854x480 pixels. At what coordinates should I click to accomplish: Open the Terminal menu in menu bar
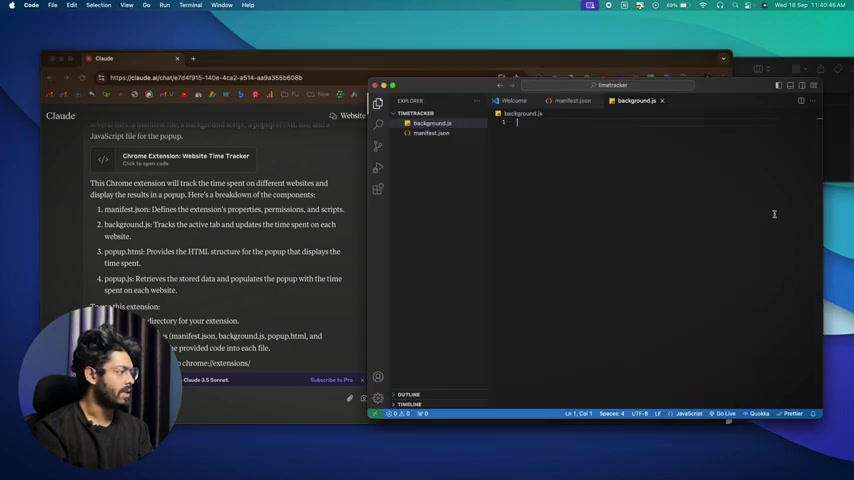click(190, 5)
